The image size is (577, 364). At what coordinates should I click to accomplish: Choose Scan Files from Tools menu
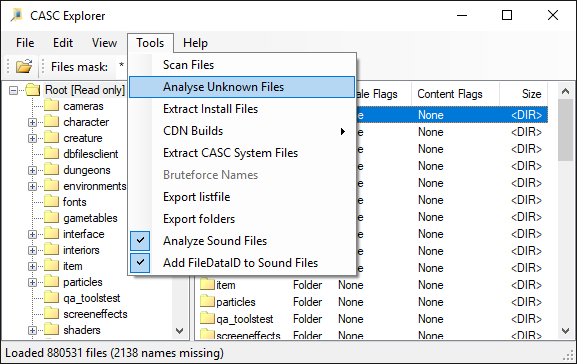click(x=242, y=65)
